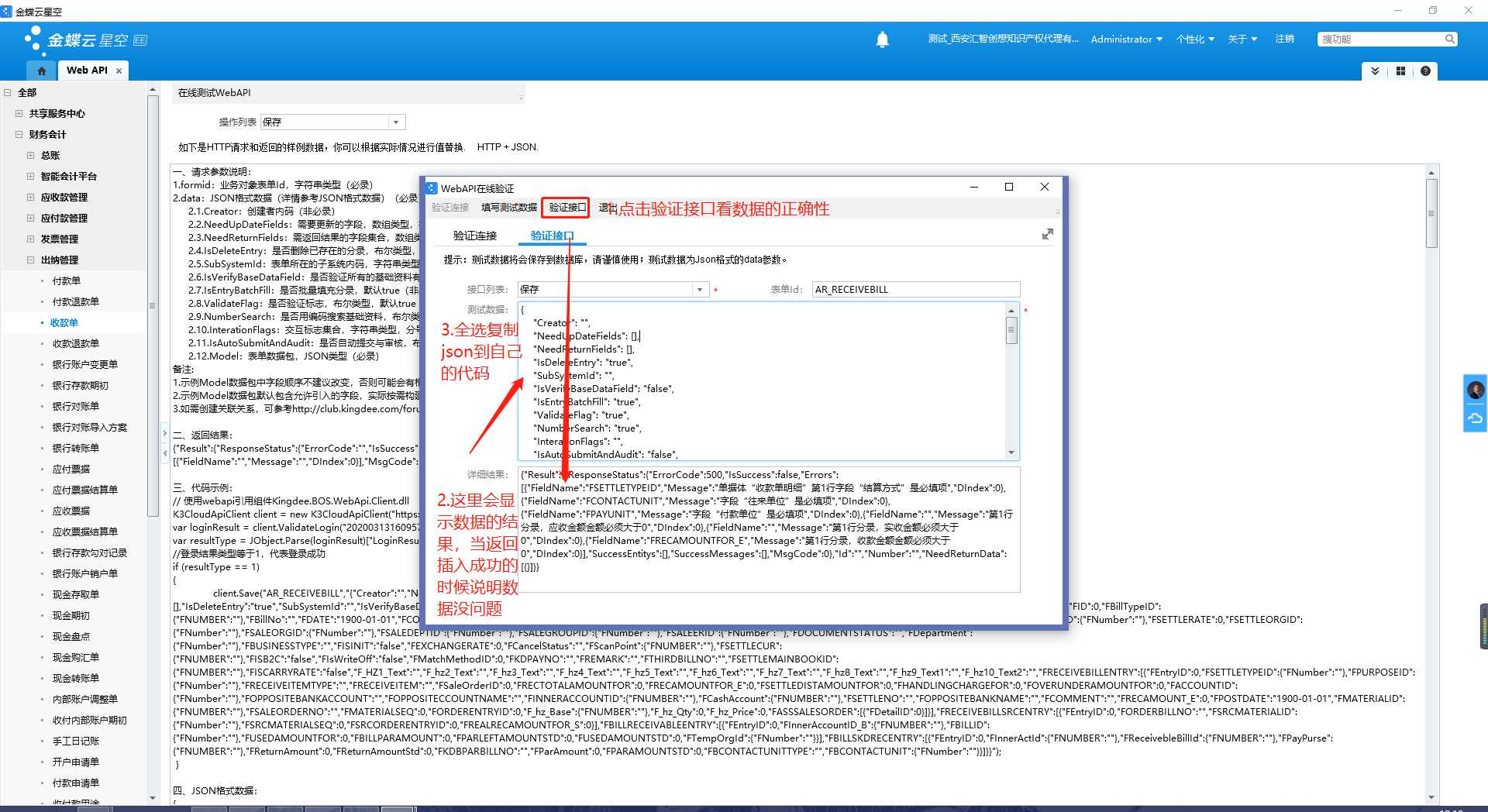Viewport: 1488px width, 812px height.
Task: Click the 验证接口 toolbar button
Action: pos(567,207)
